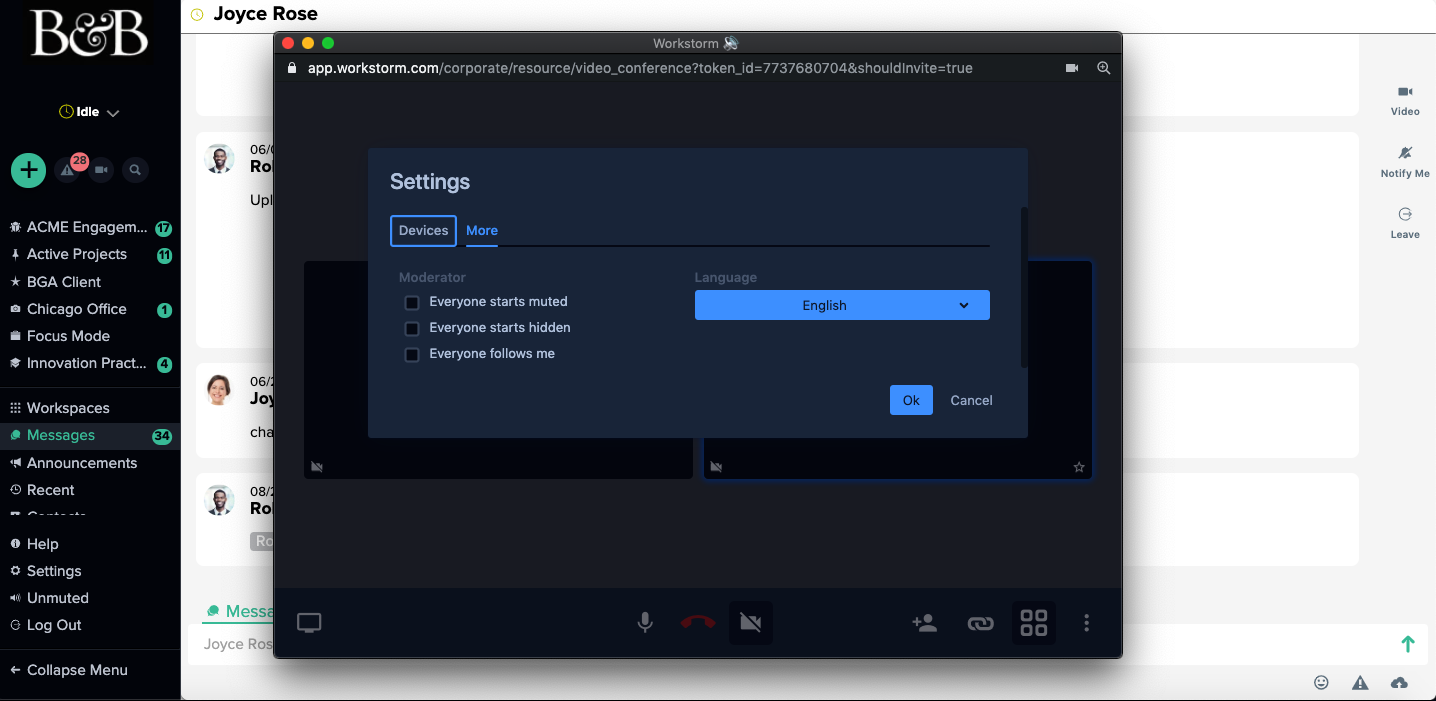The height and width of the screenshot is (701, 1436).
Task: Switch to the More tab
Action: click(482, 230)
